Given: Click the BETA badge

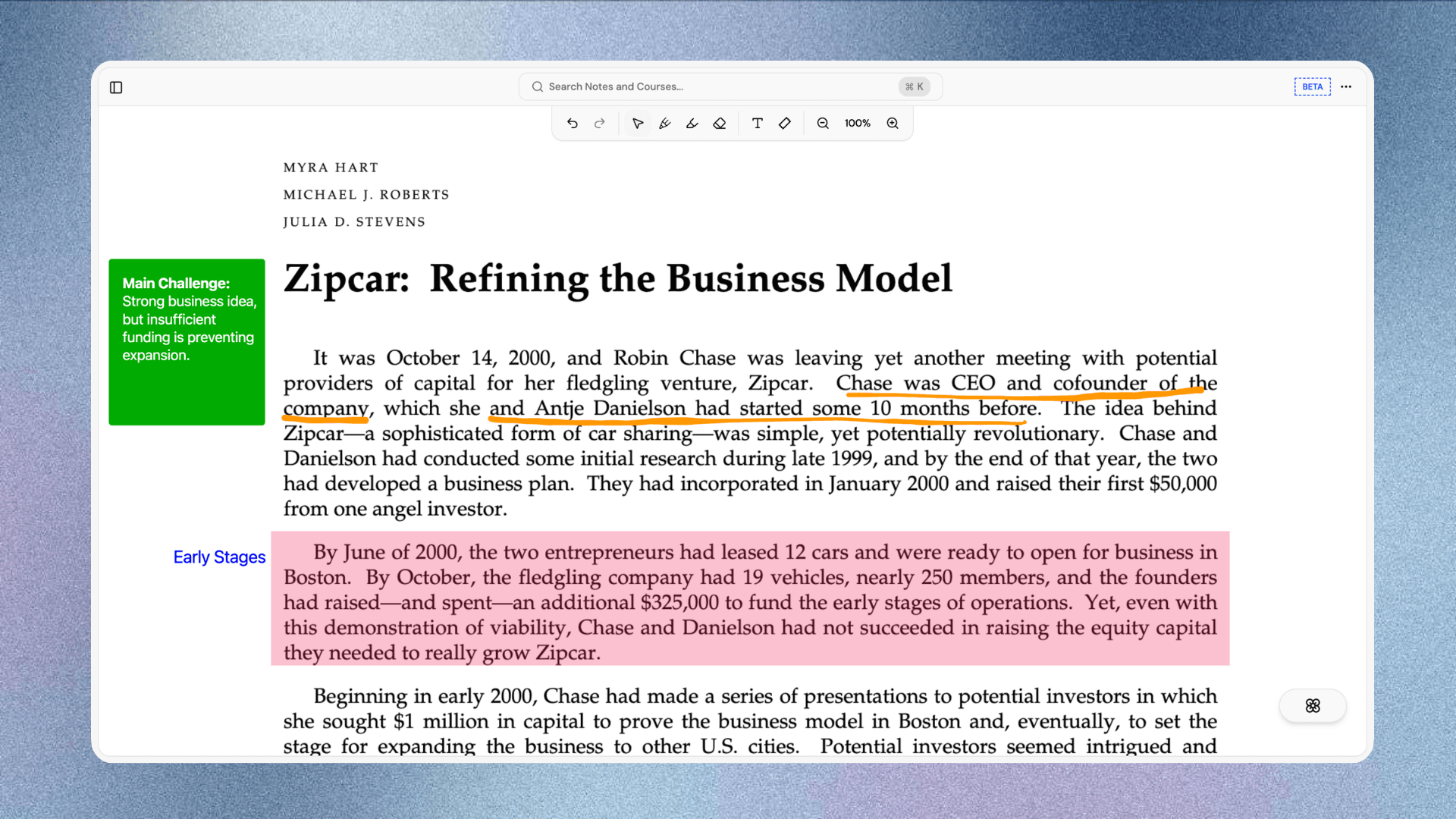Looking at the screenshot, I should [x=1312, y=86].
